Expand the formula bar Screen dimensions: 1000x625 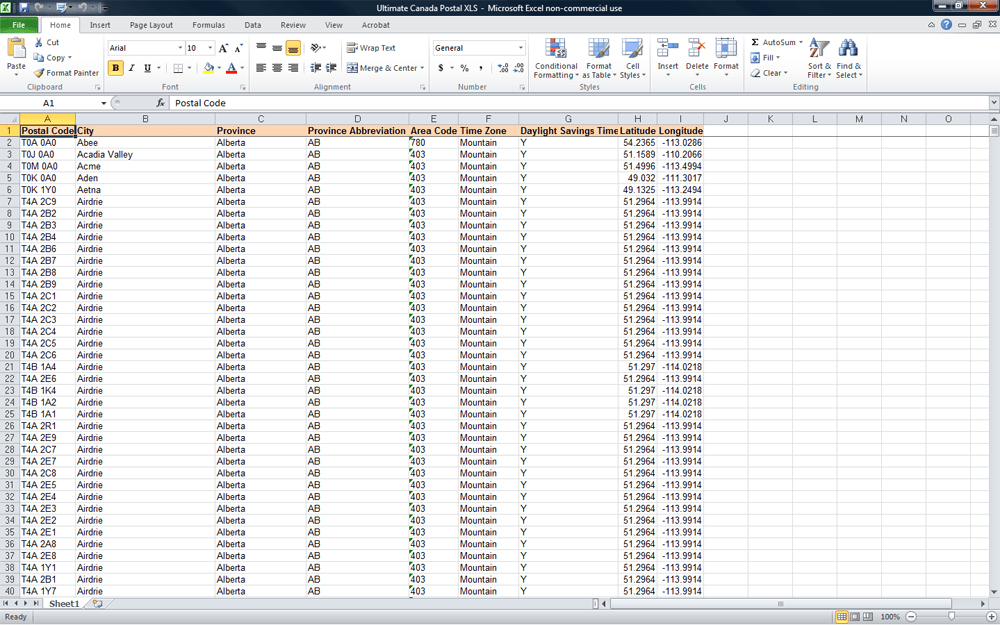pos(994,103)
